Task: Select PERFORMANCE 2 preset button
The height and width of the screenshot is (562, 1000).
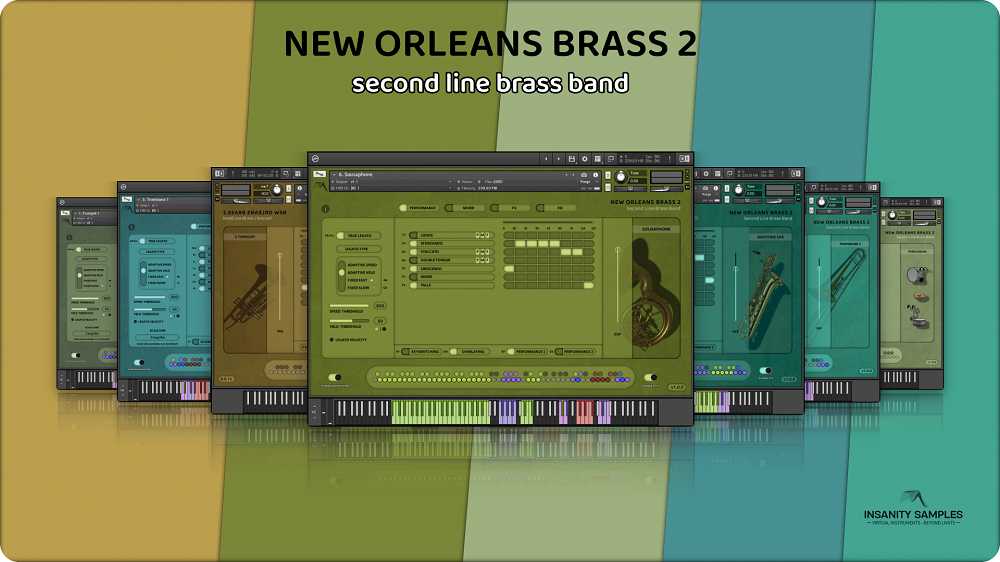Action: point(575,351)
